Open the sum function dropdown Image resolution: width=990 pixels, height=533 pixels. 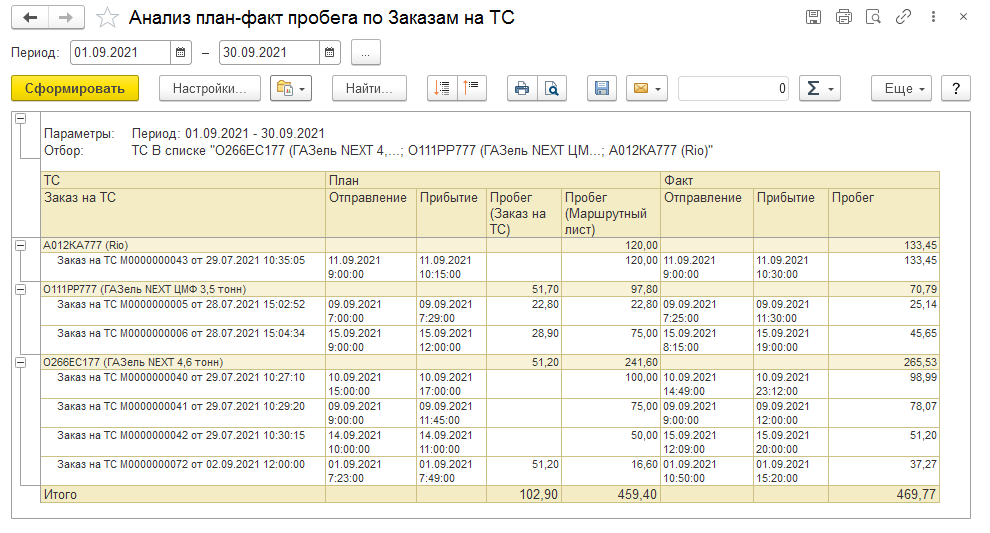pyautogui.click(x=820, y=88)
